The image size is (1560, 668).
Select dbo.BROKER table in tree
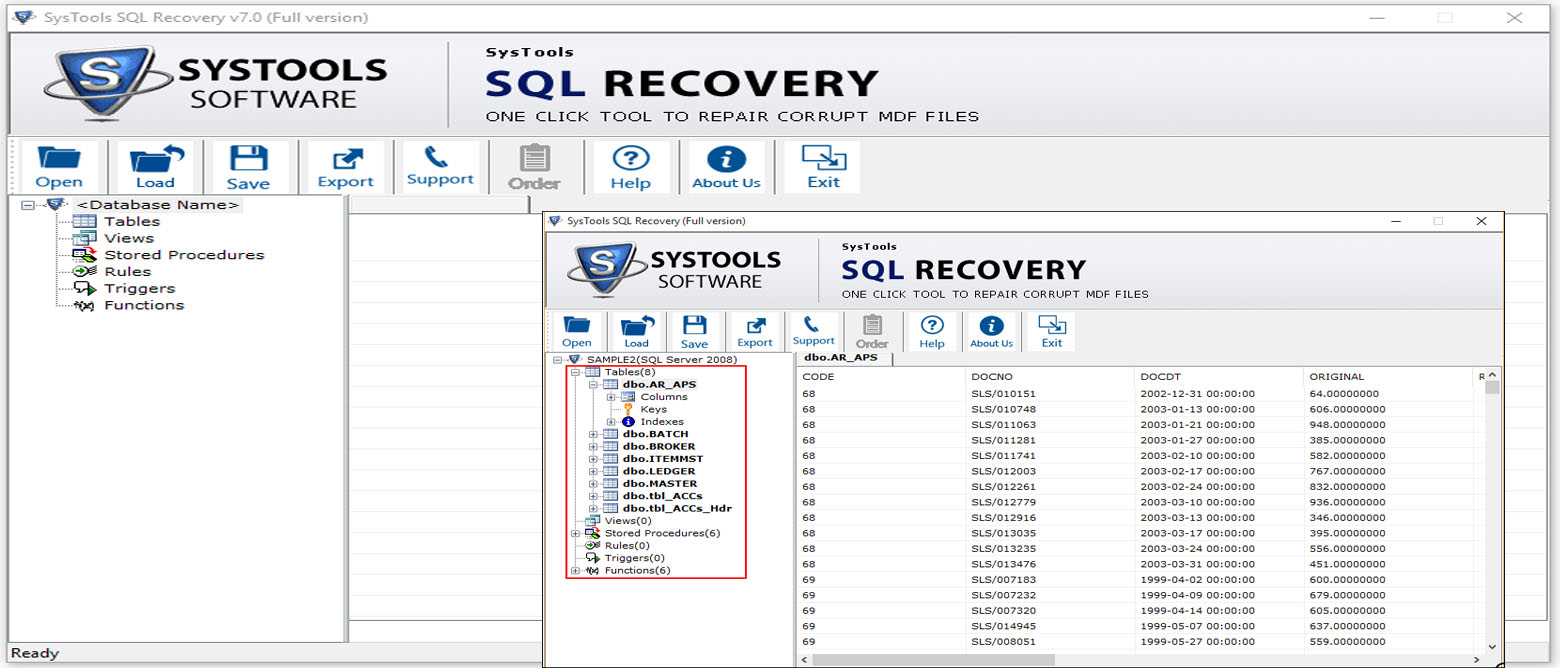click(658, 446)
